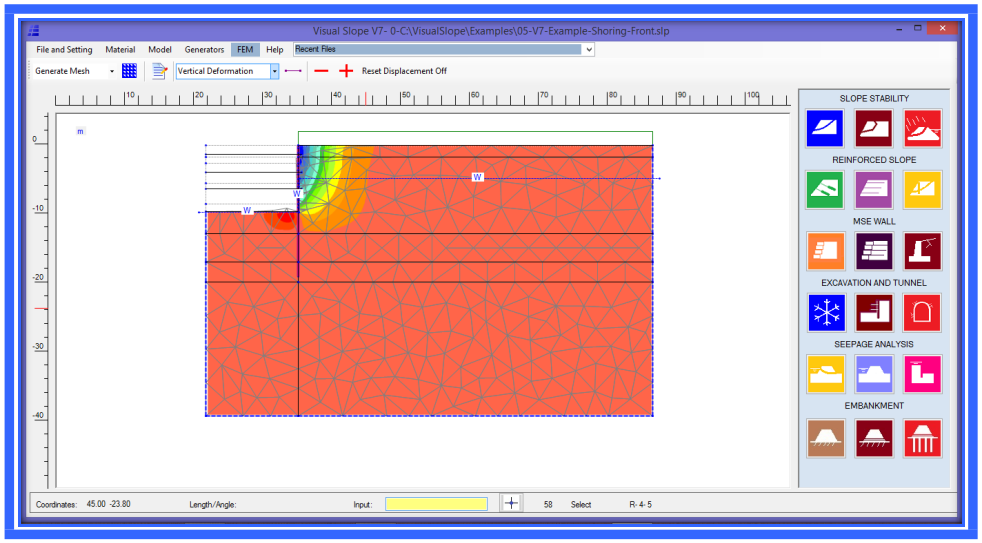Click the red plus icon
The width and height of the screenshot is (982, 543).
[346, 71]
